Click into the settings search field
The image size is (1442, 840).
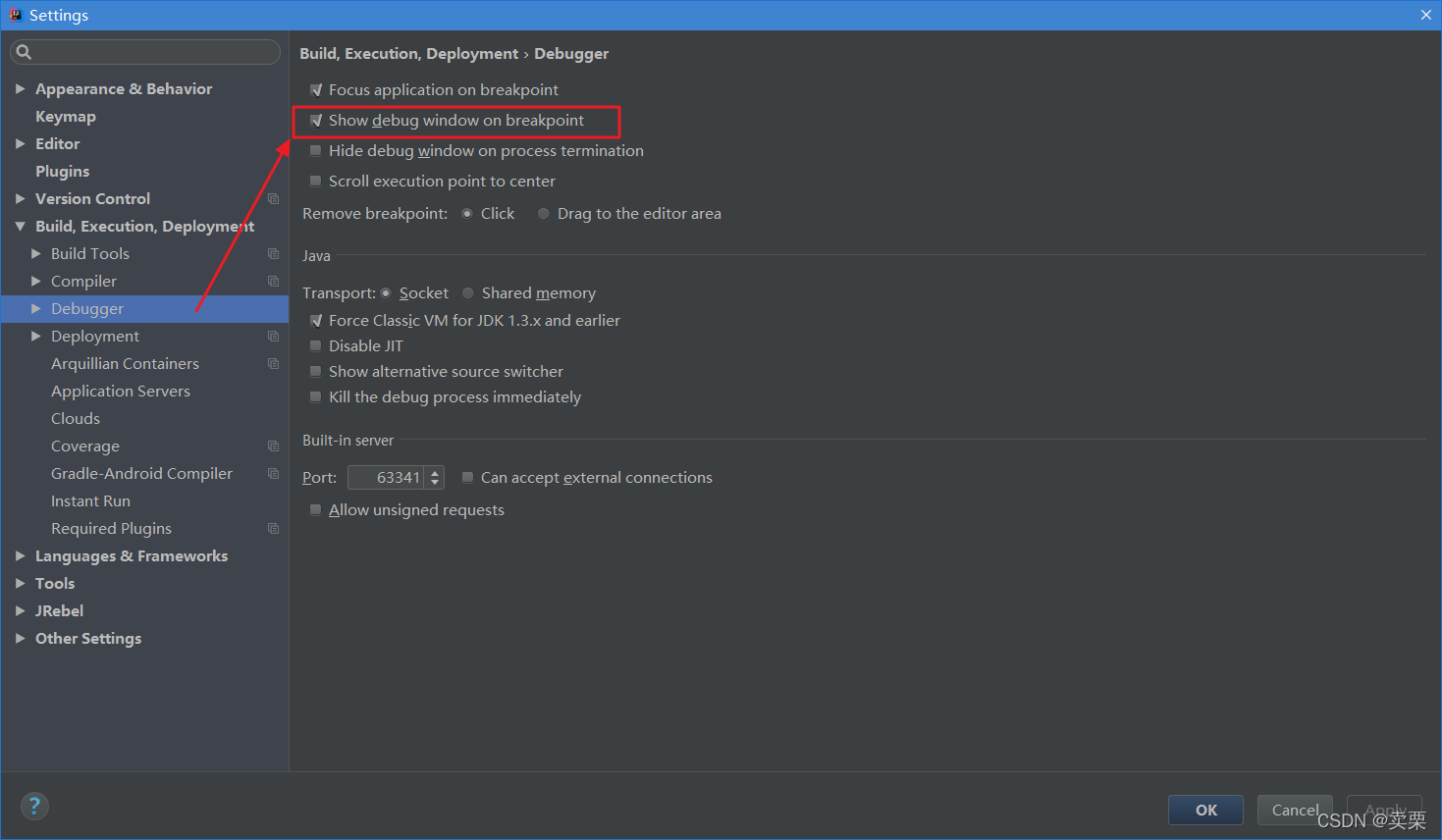(145, 52)
